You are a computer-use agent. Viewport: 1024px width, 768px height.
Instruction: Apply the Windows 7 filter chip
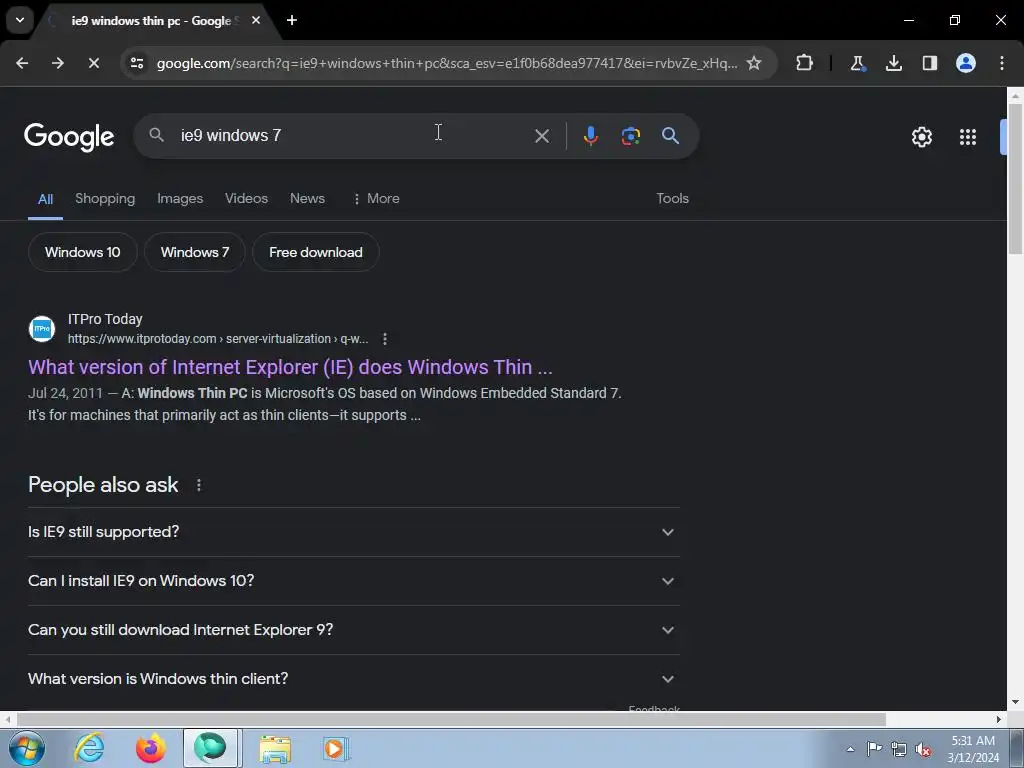pyautogui.click(x=195, y=252)
